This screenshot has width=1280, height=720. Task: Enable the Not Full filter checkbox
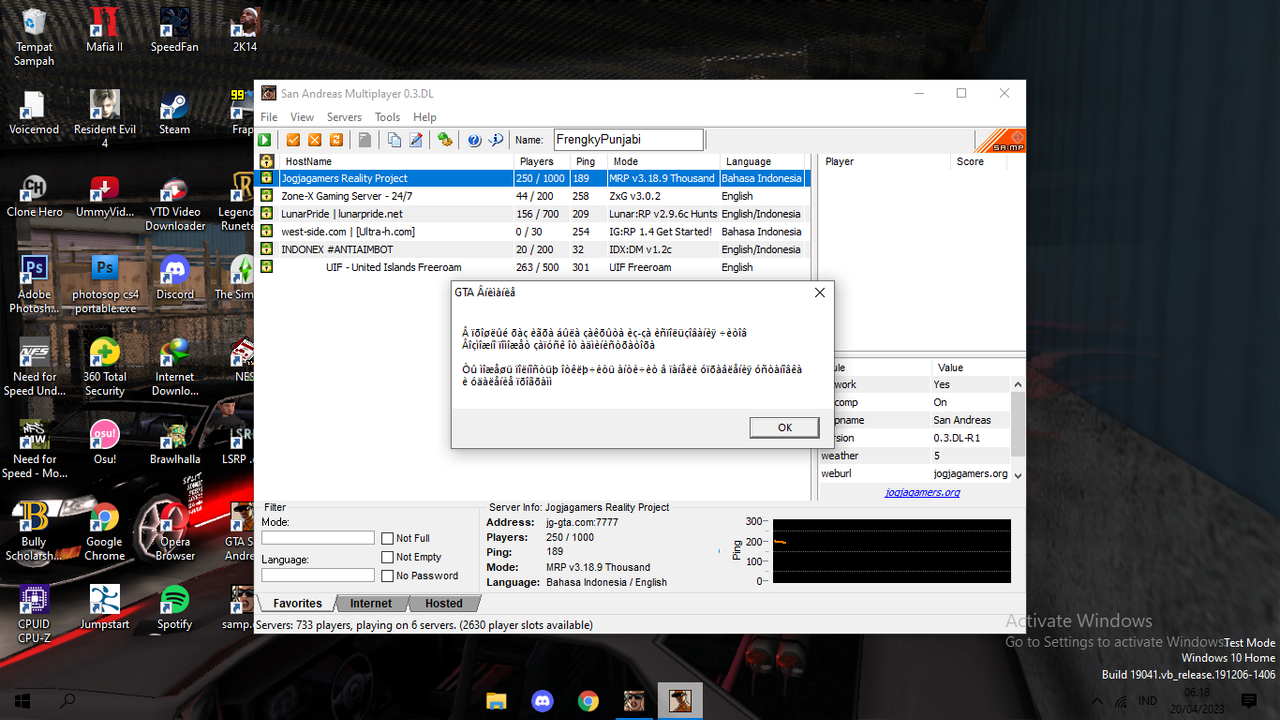click(388, 538)
